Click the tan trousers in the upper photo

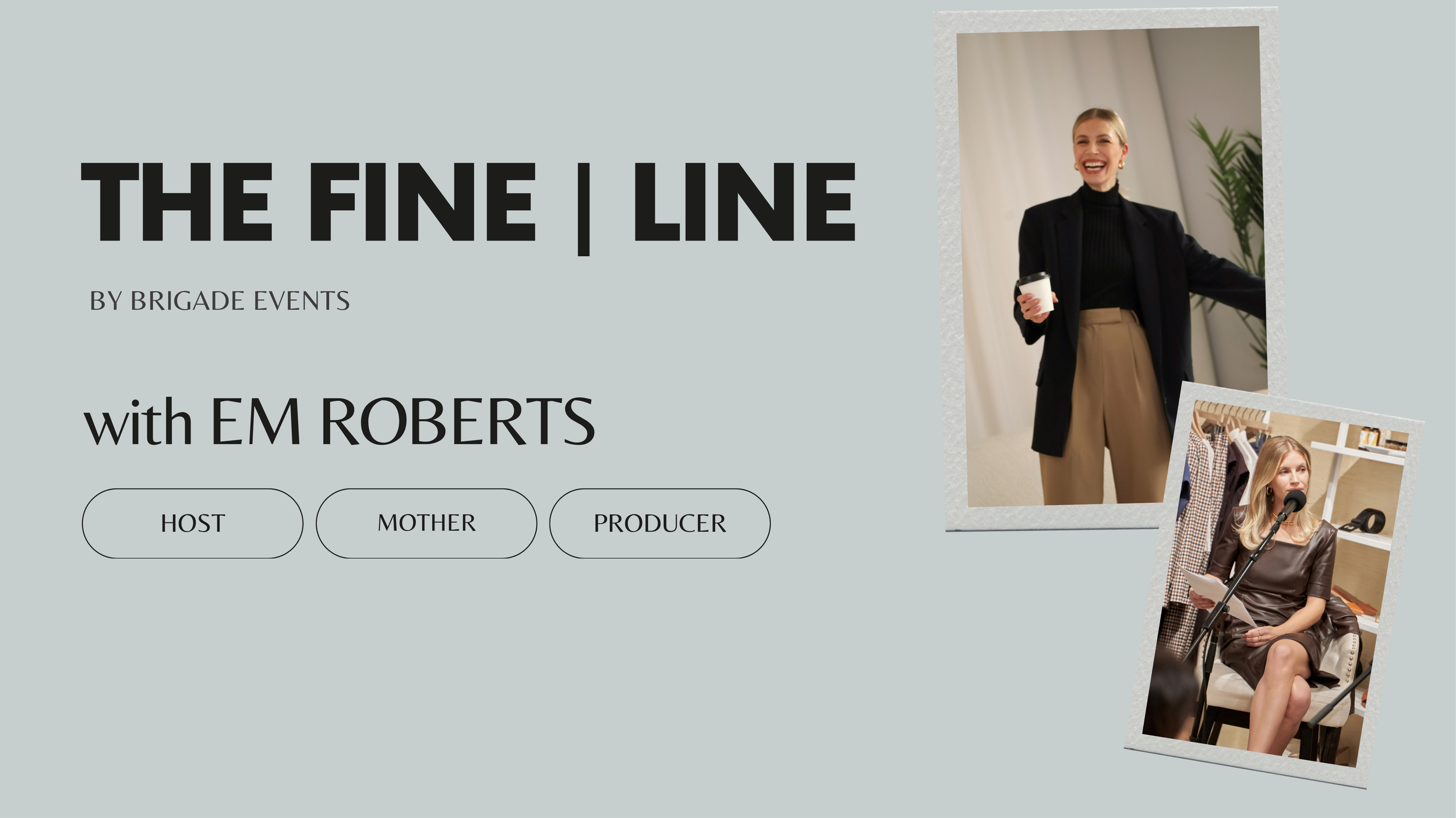click(1107, 408)
